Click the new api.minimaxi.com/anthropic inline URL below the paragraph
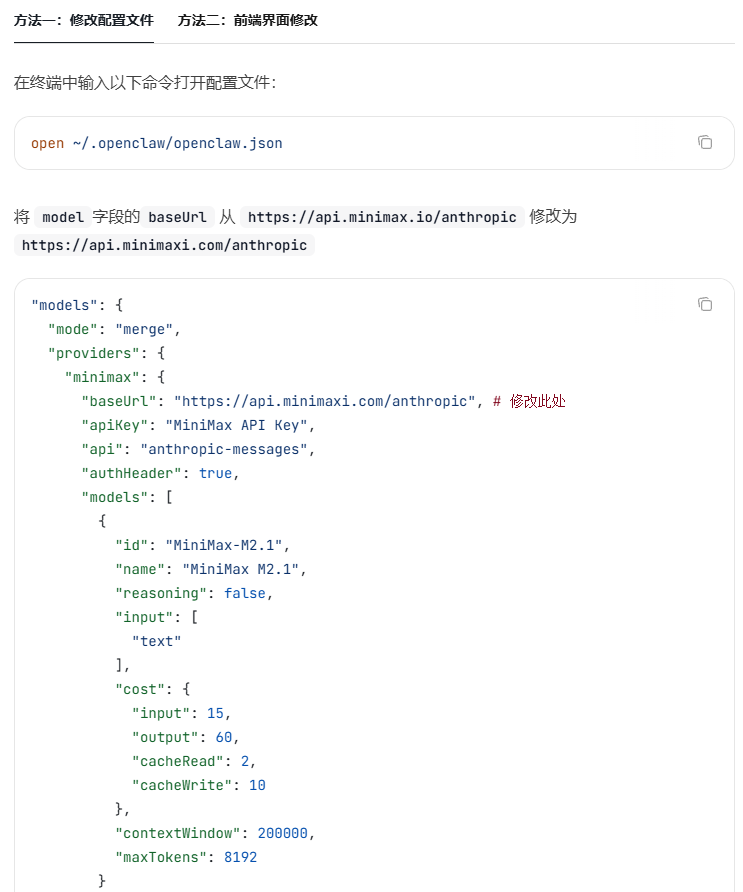This screenshot has height=892, width=743. [164, 245]
